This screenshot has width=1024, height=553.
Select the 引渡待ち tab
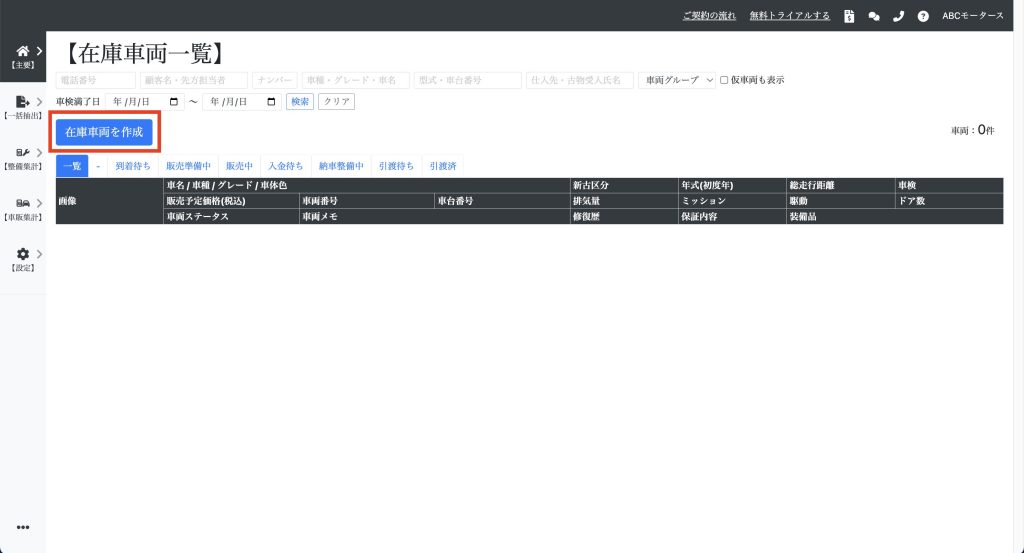[x=396, y=166]
